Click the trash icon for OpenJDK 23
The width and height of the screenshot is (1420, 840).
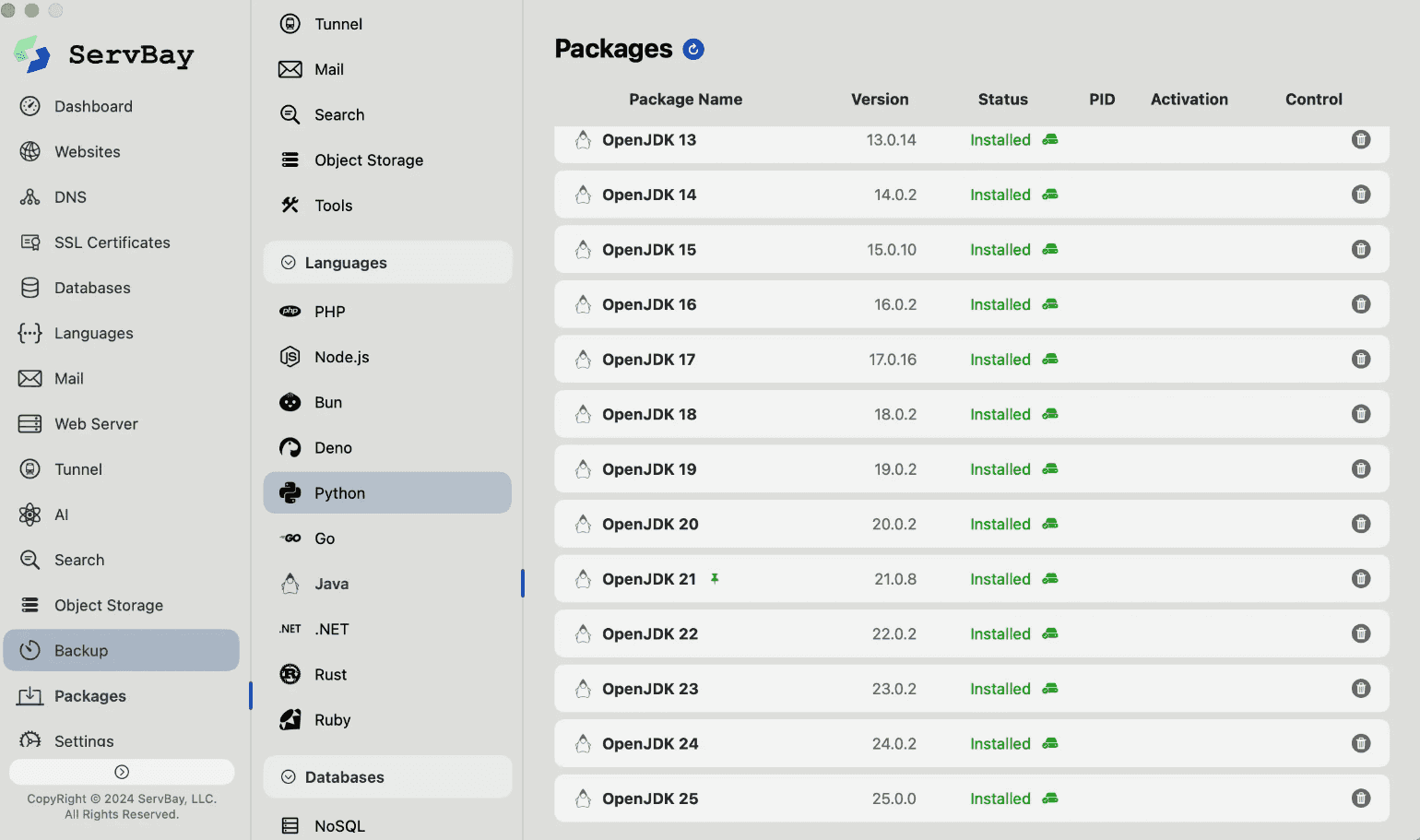1360,689
